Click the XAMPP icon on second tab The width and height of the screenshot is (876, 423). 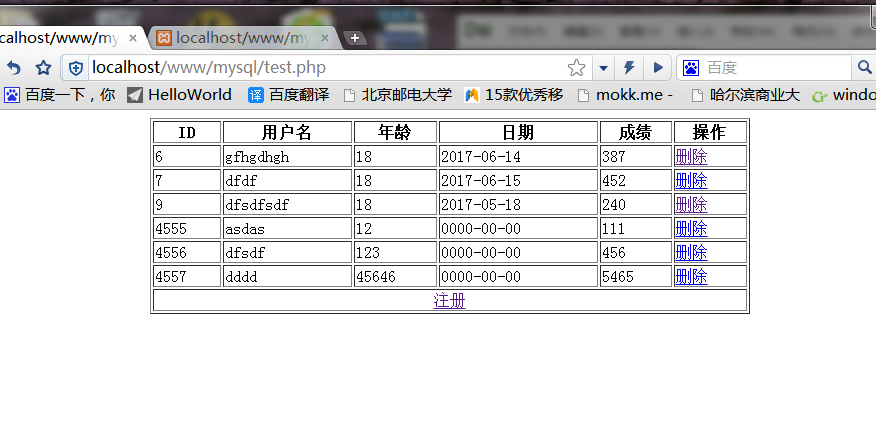pyautogui.click(x=164, y=38)
